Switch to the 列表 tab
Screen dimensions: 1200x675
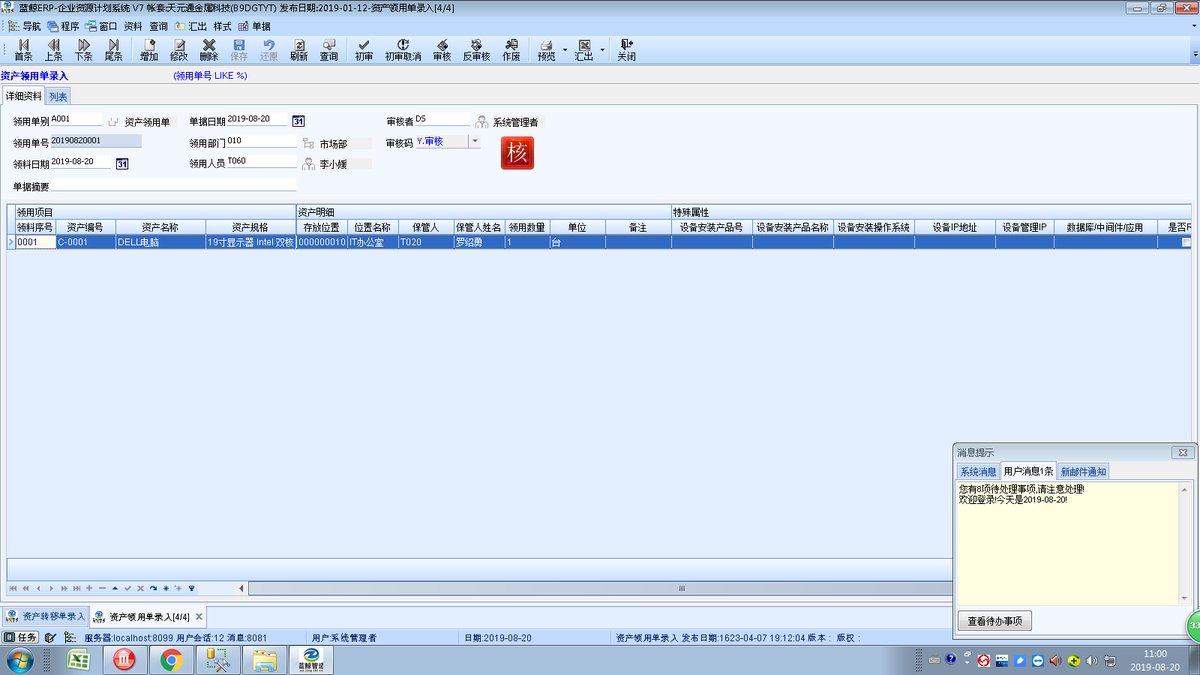click(58, 96)
